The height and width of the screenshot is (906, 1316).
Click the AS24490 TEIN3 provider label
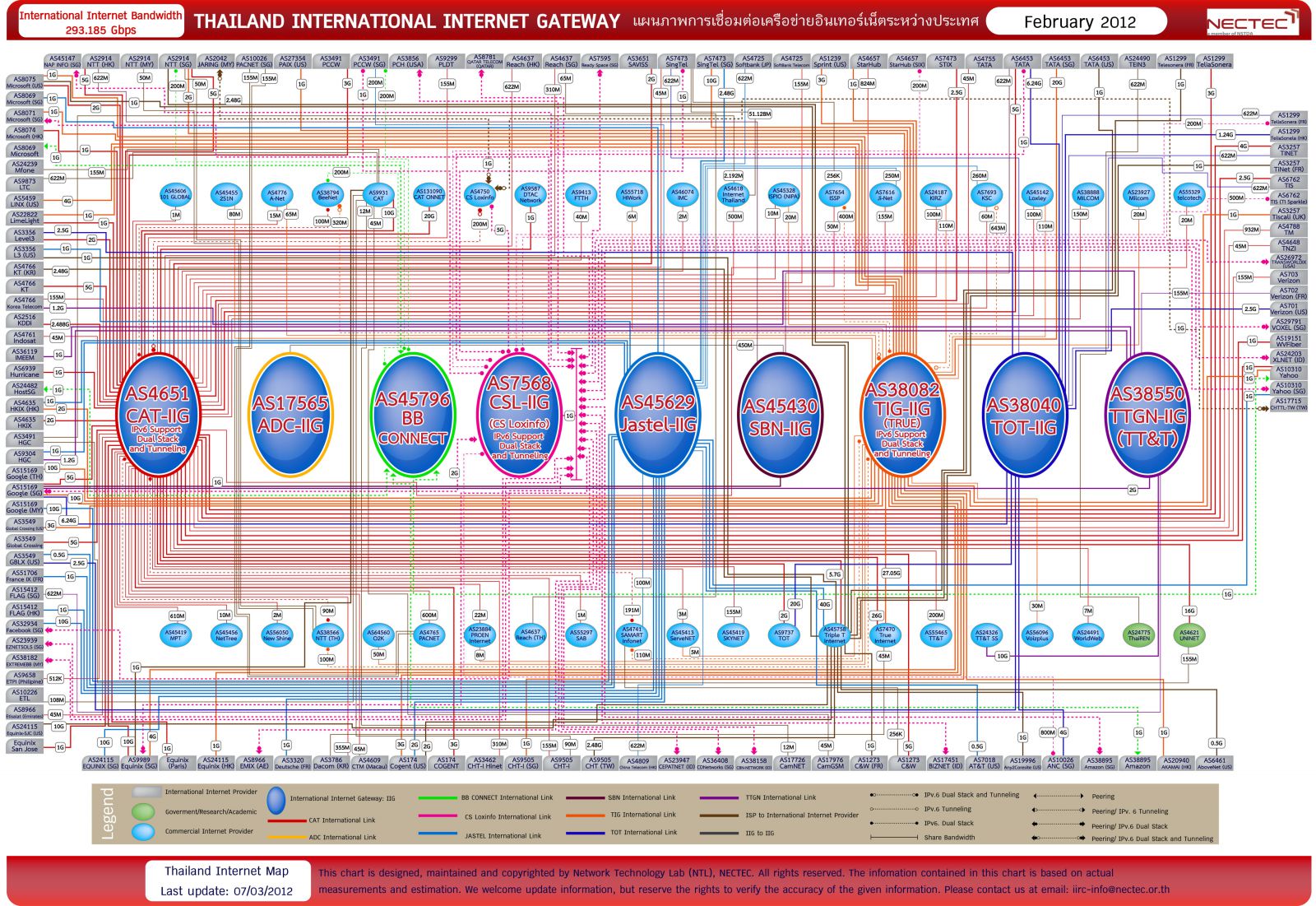[1137, 62]
